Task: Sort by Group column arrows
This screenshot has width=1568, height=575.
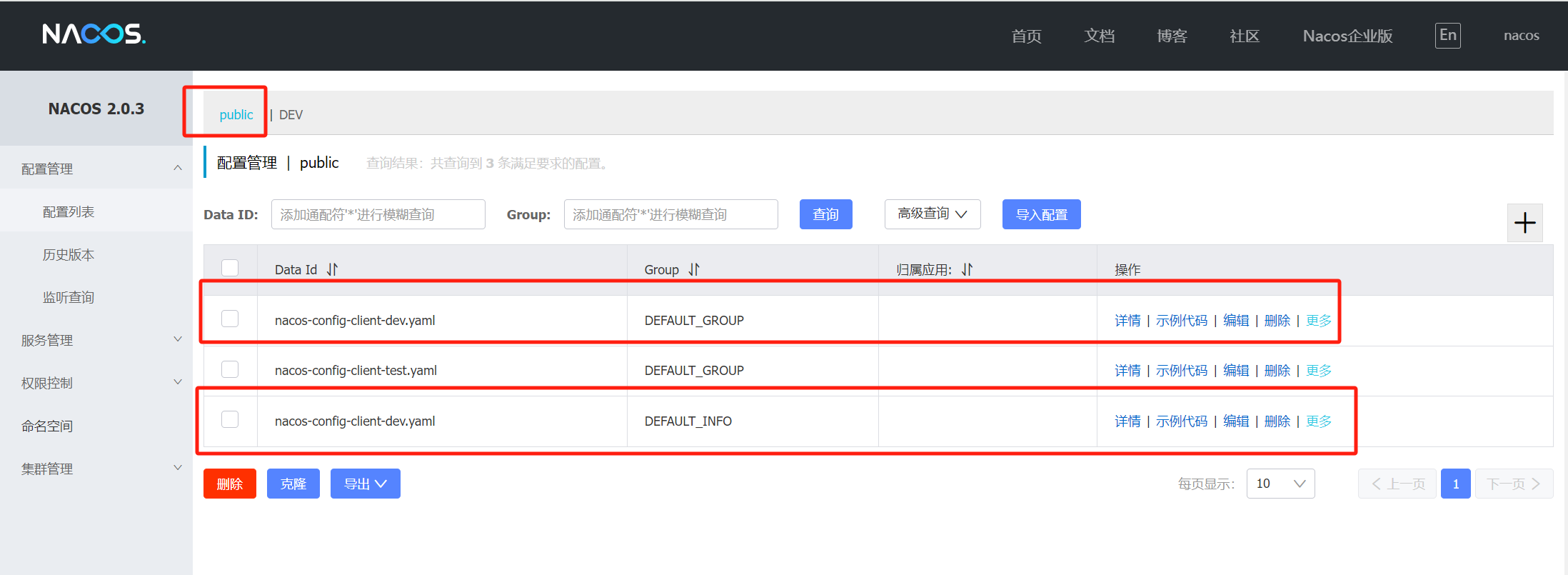Action: tap(694, 269)
